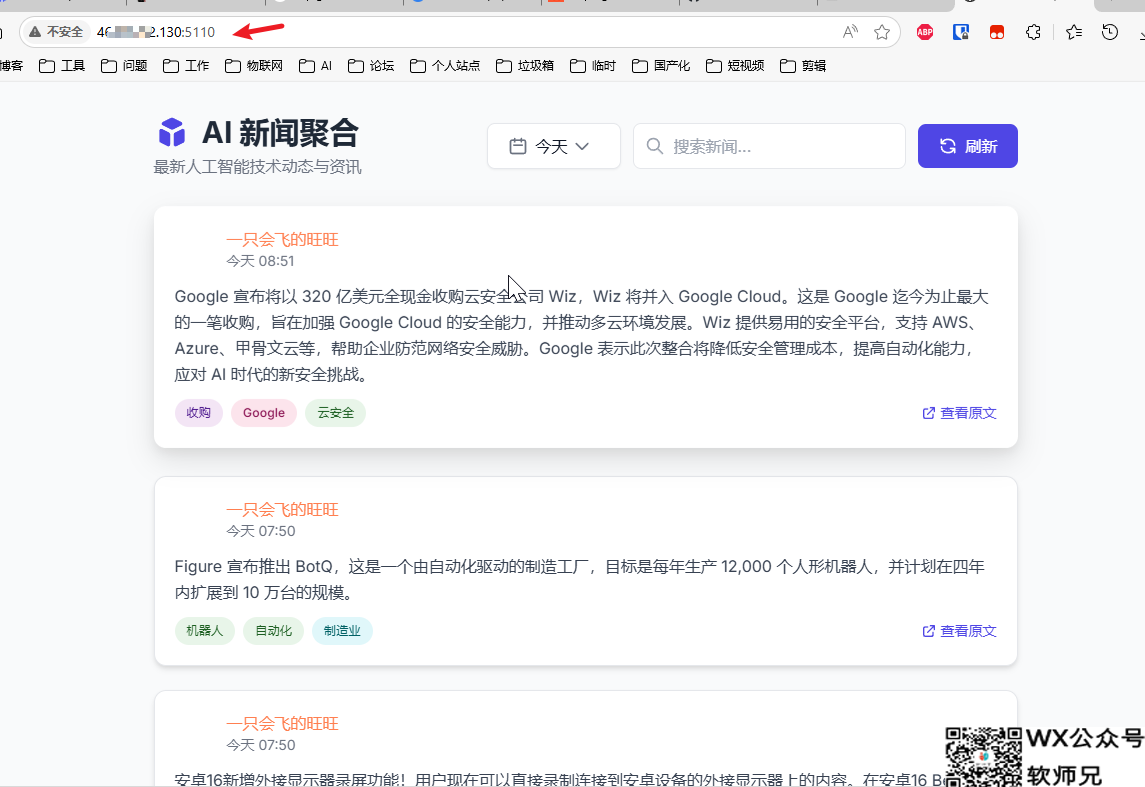Click the AI 新闻聚合 page title
The height and width of the screenshot is (787, 1145).
[280, 133]
